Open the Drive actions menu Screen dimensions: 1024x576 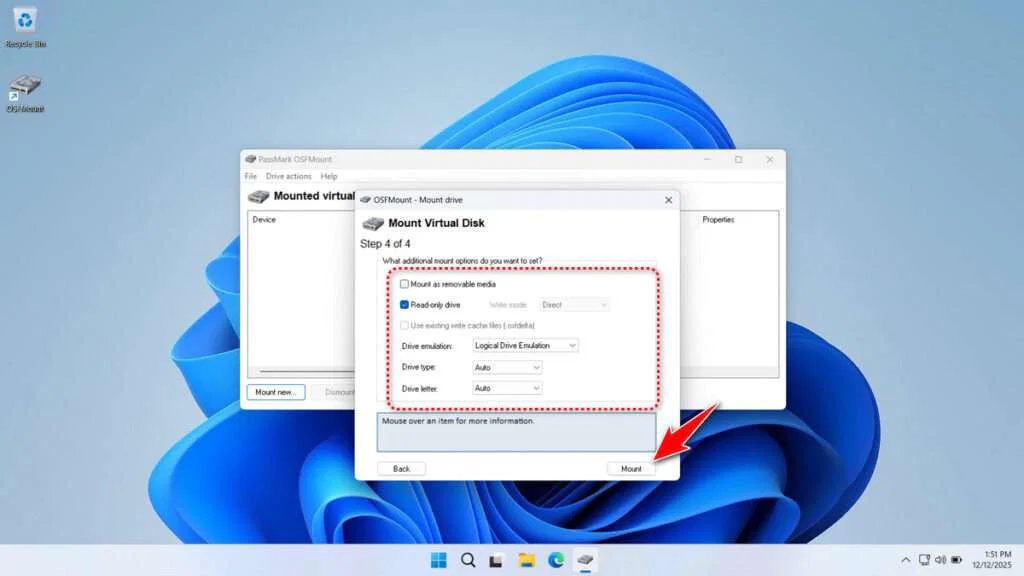point(289,176)
